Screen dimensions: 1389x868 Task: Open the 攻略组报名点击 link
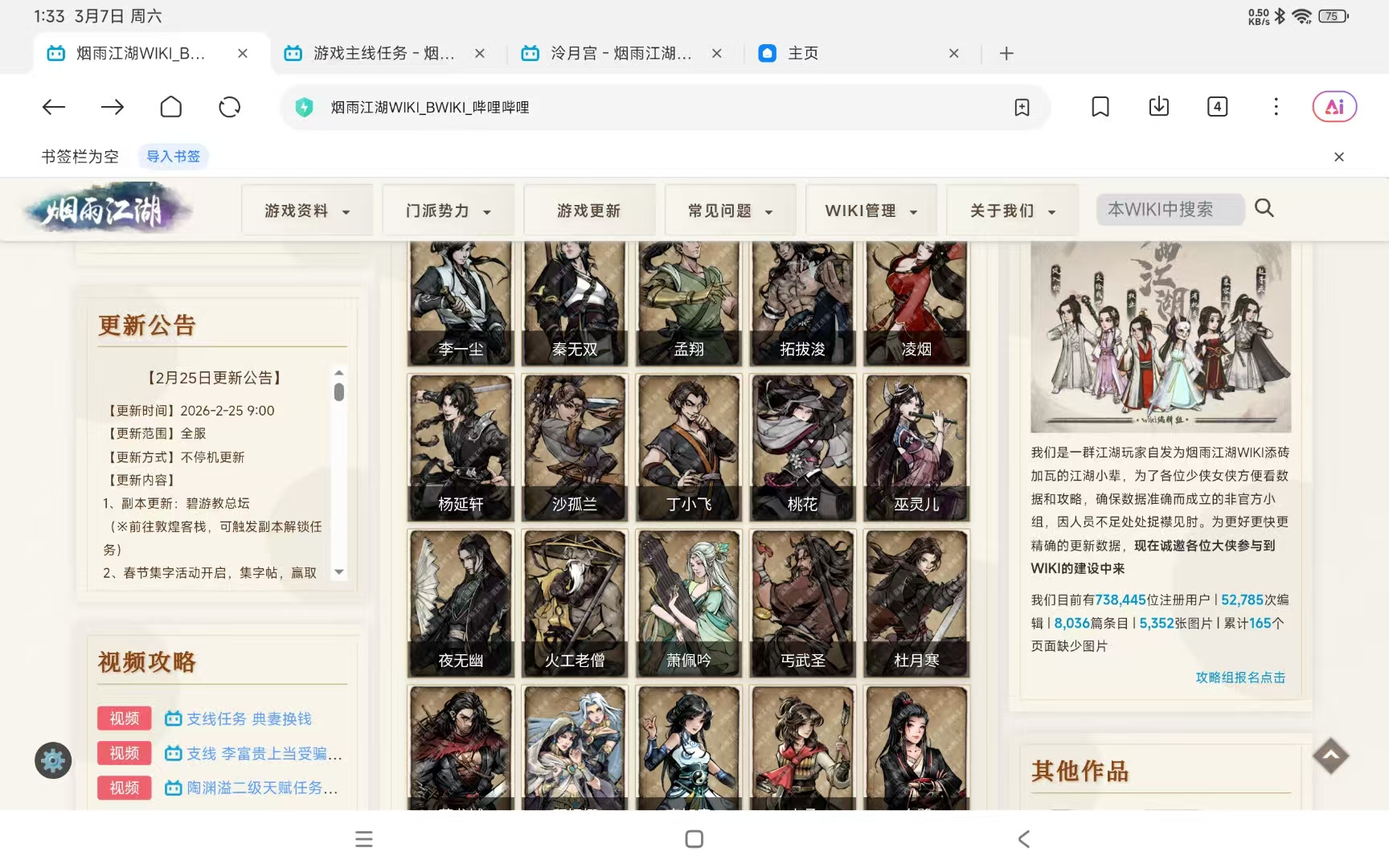[1240, 678]
